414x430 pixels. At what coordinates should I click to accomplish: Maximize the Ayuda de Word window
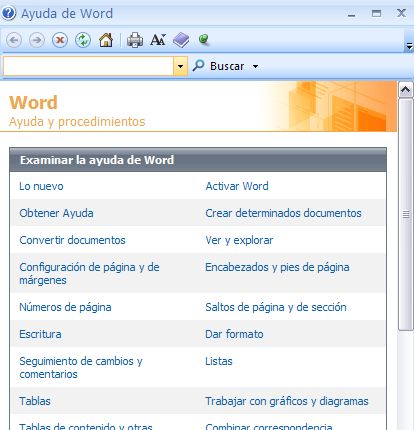click(x=376, y=13)
